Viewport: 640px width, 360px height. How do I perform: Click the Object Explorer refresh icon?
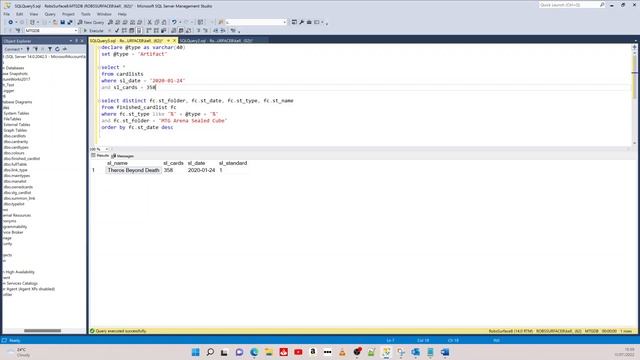(57, 49)
